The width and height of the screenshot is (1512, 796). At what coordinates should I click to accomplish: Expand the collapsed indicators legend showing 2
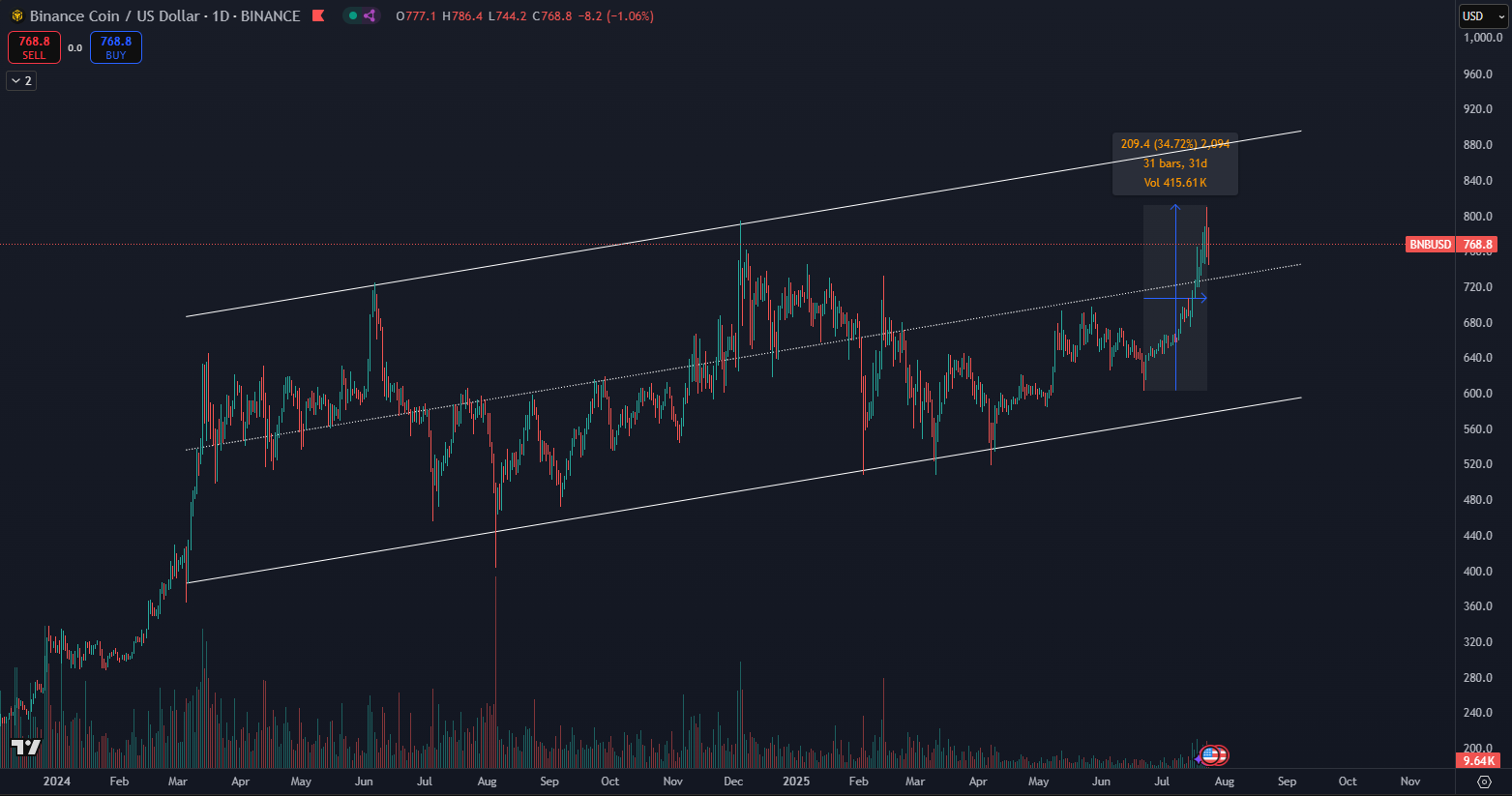pos(21,81)
